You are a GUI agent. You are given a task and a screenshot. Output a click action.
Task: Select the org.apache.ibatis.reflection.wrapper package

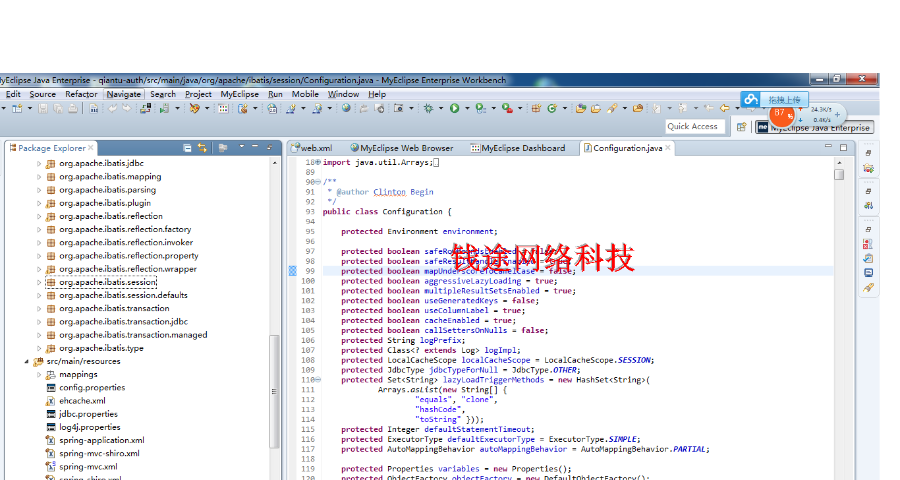[x=127, y=269]
